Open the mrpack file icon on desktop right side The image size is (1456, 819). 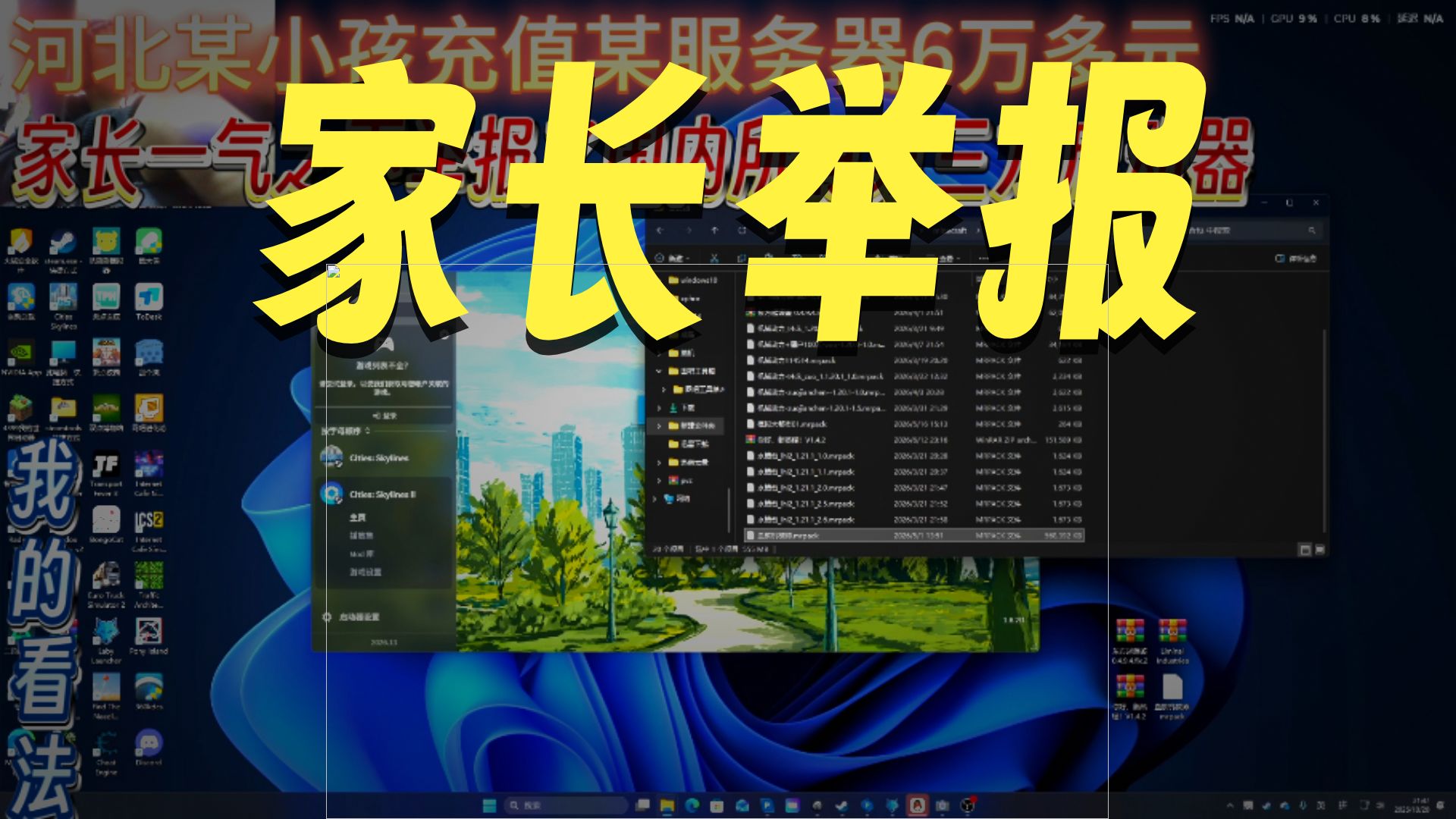[1172, 698]
